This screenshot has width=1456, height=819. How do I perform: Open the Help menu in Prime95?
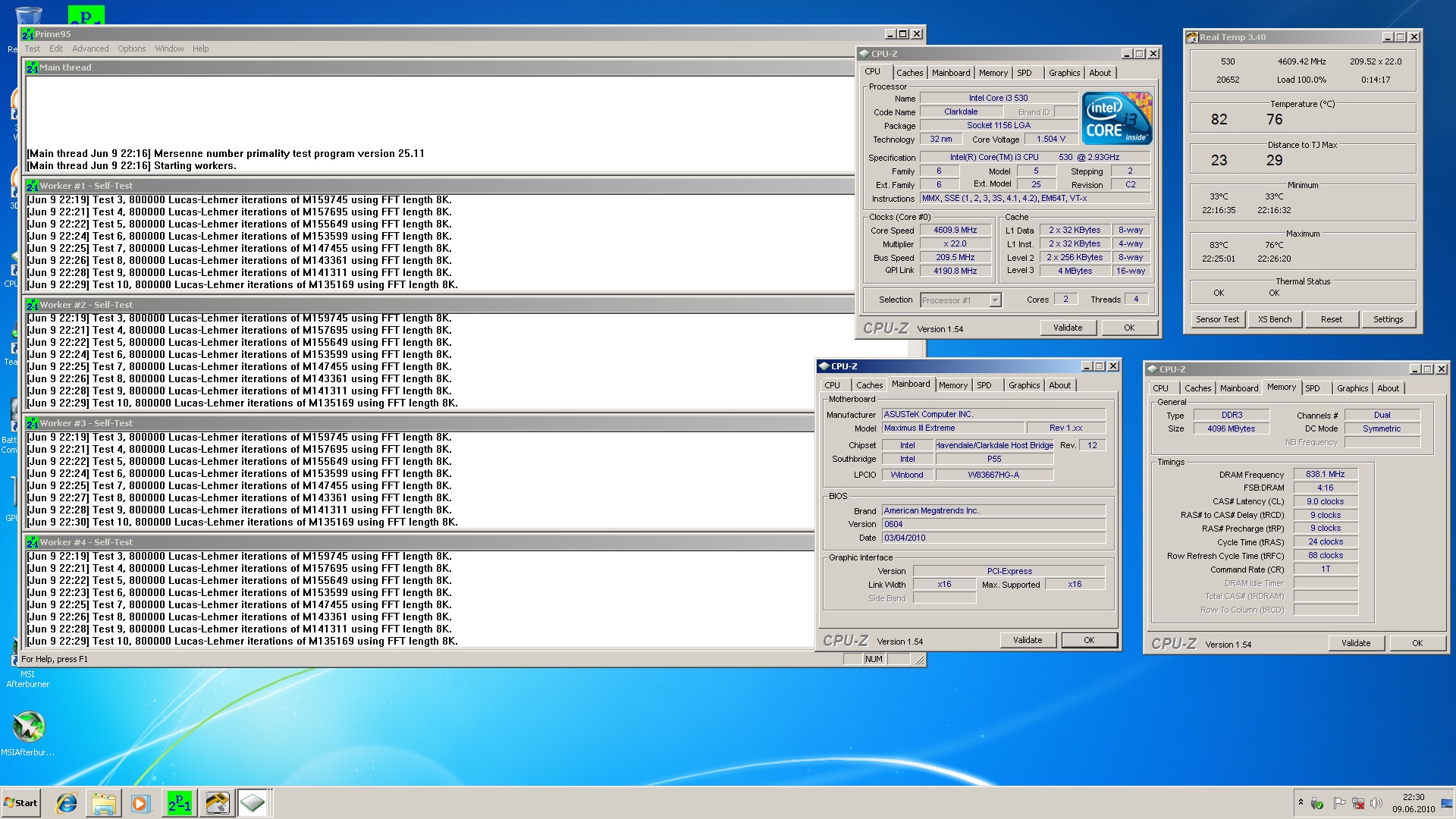point(200,49)
